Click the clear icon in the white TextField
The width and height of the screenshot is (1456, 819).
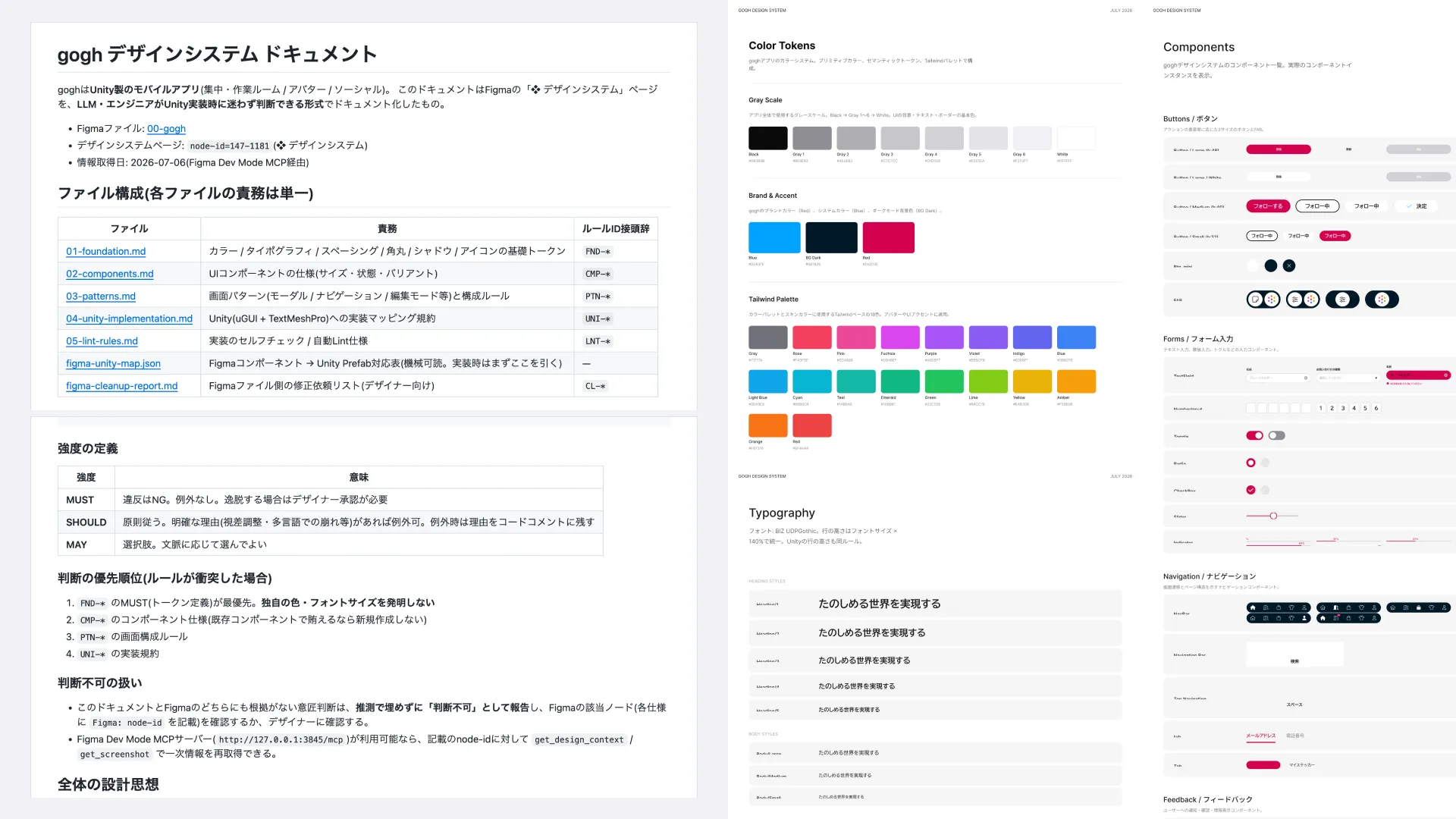(x=1306, y=378)
